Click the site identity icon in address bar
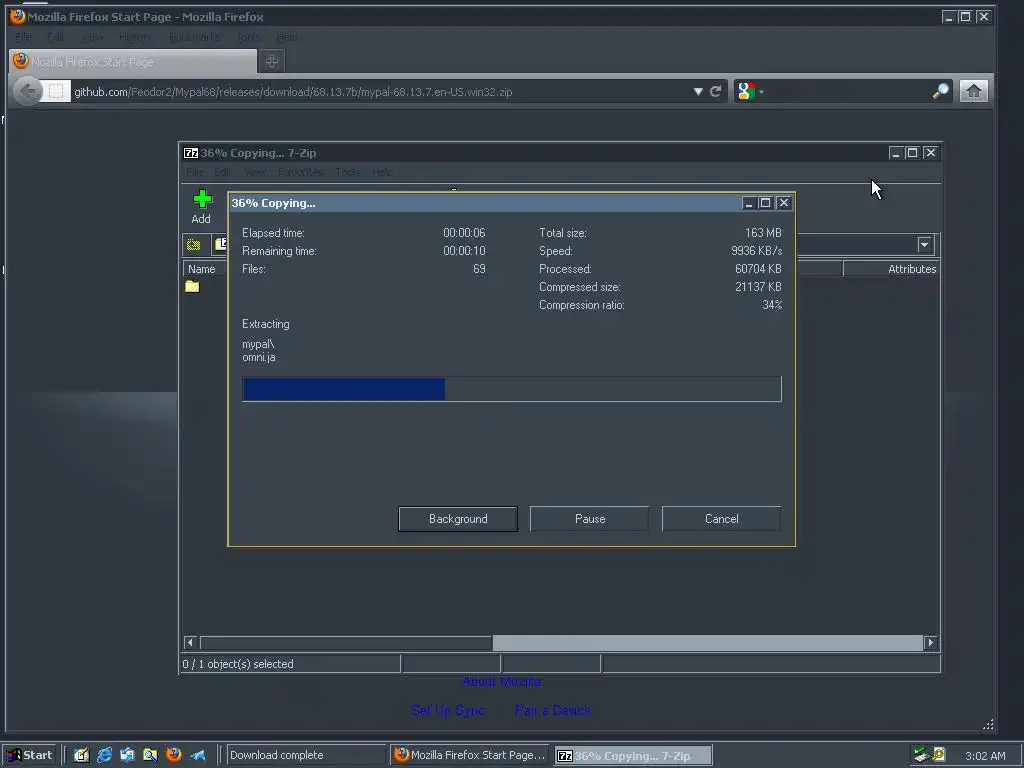The image size is (1024, 768). (x=56, y=91)
